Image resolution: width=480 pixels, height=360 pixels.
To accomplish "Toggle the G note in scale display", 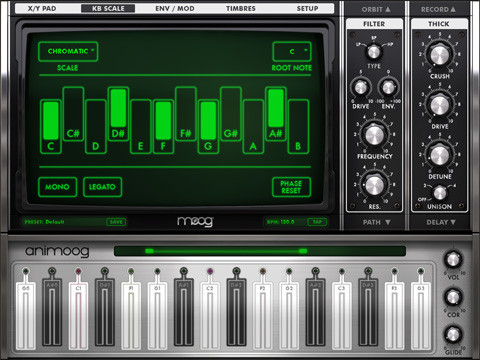I will point(208,126).
